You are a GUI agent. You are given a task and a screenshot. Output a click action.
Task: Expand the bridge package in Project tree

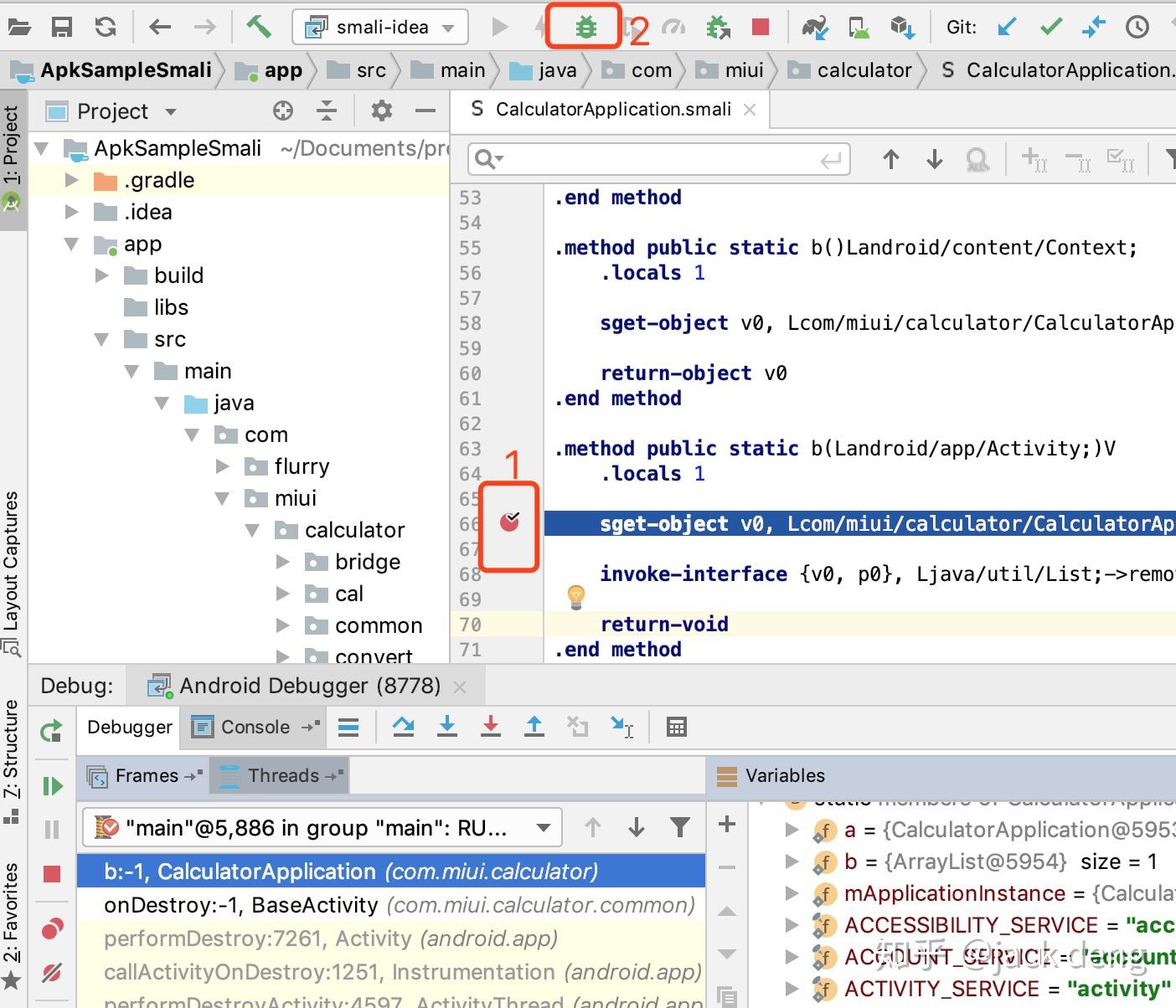click(282, 562)
